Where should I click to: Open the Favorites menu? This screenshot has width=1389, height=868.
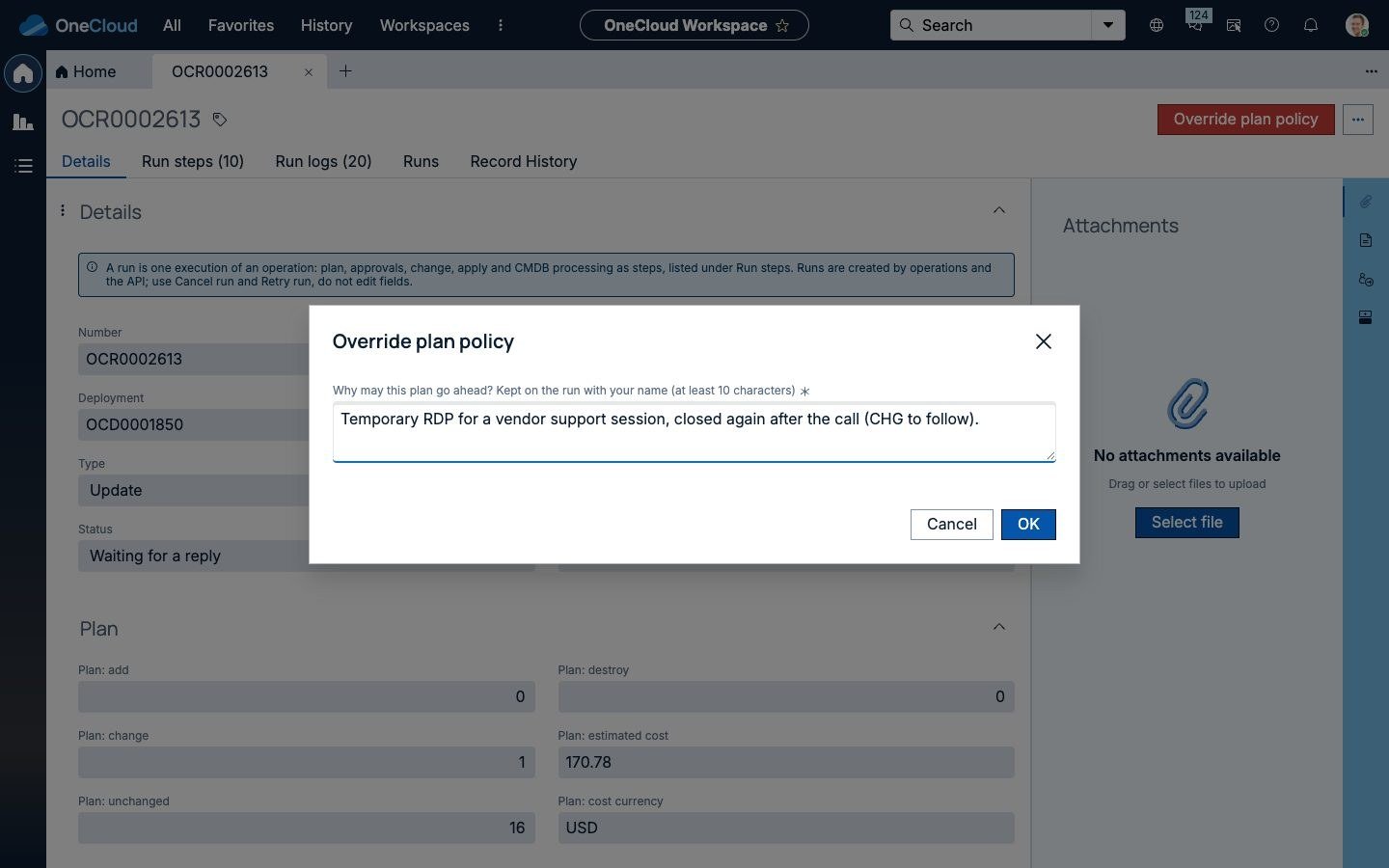241,25
